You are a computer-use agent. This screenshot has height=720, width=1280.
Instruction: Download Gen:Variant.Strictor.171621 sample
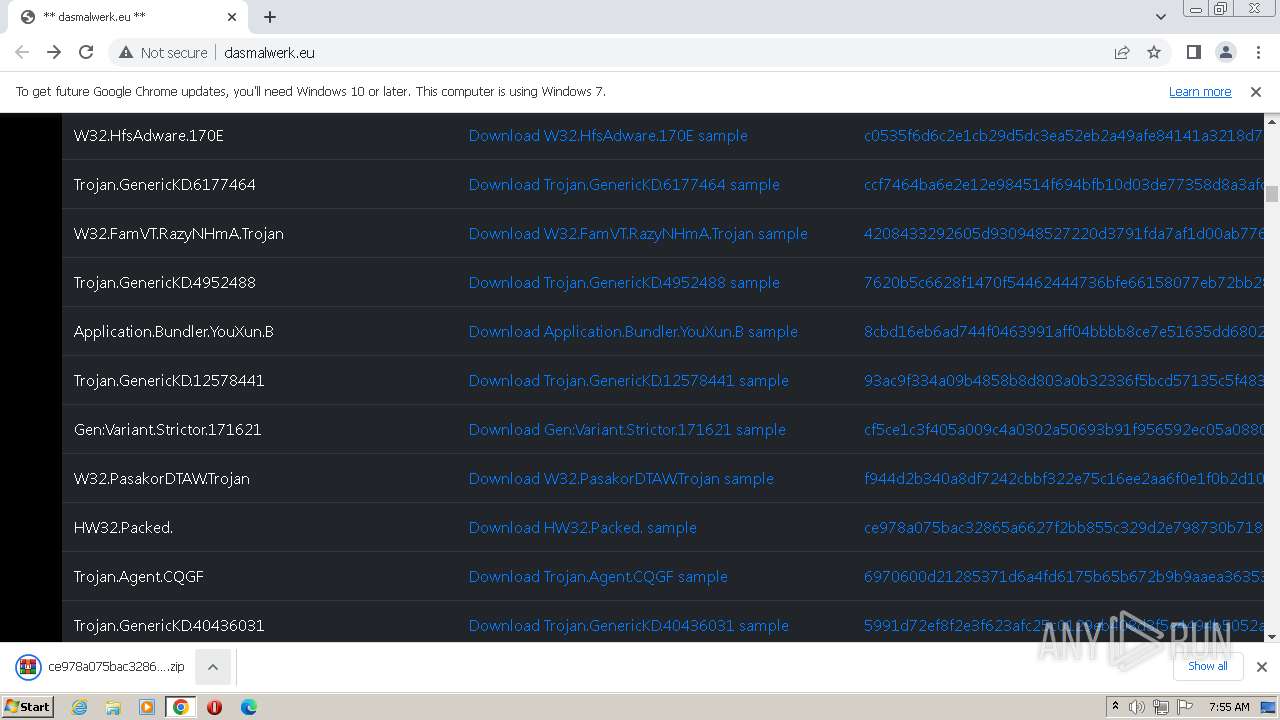click(x=627, y=429)
